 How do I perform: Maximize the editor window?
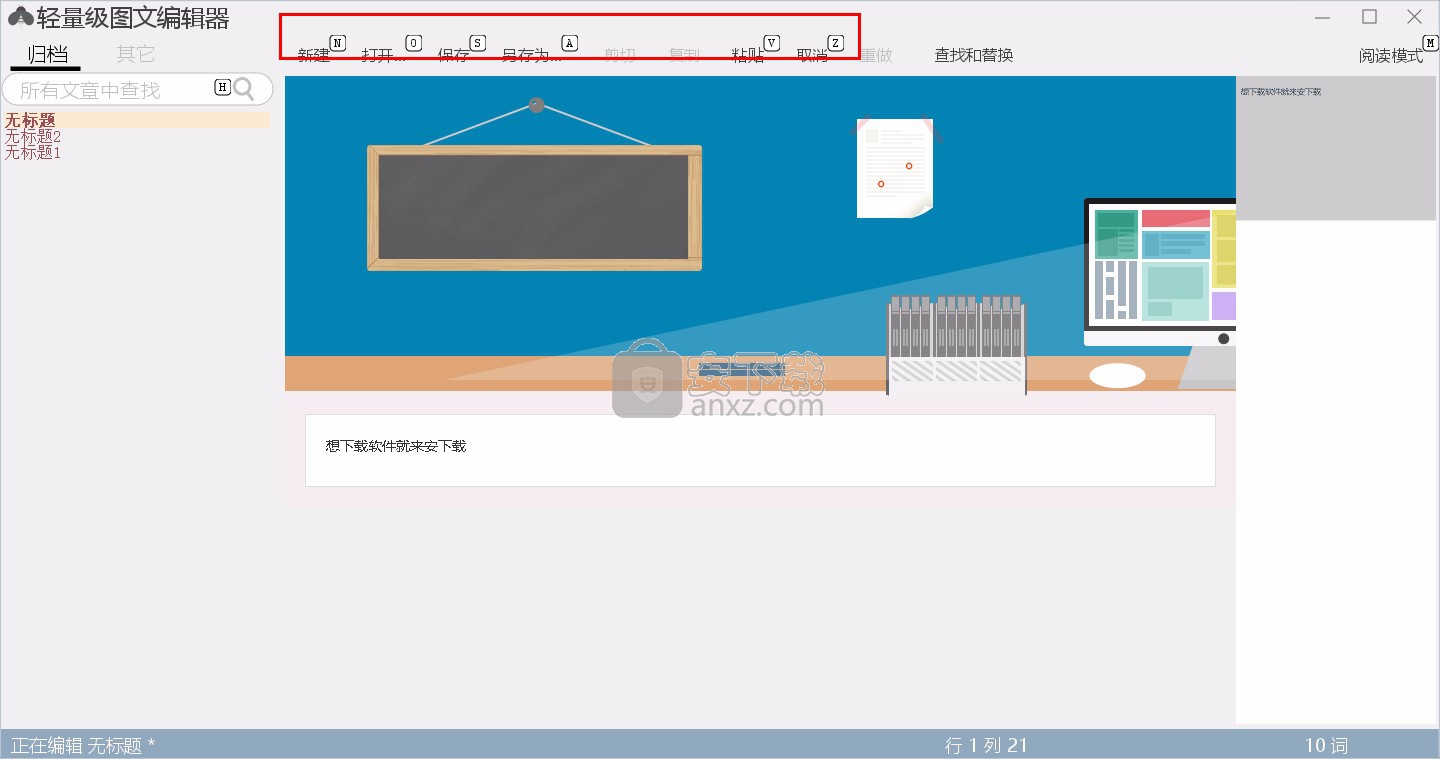pyautogui.click(x=1369, y=17)
